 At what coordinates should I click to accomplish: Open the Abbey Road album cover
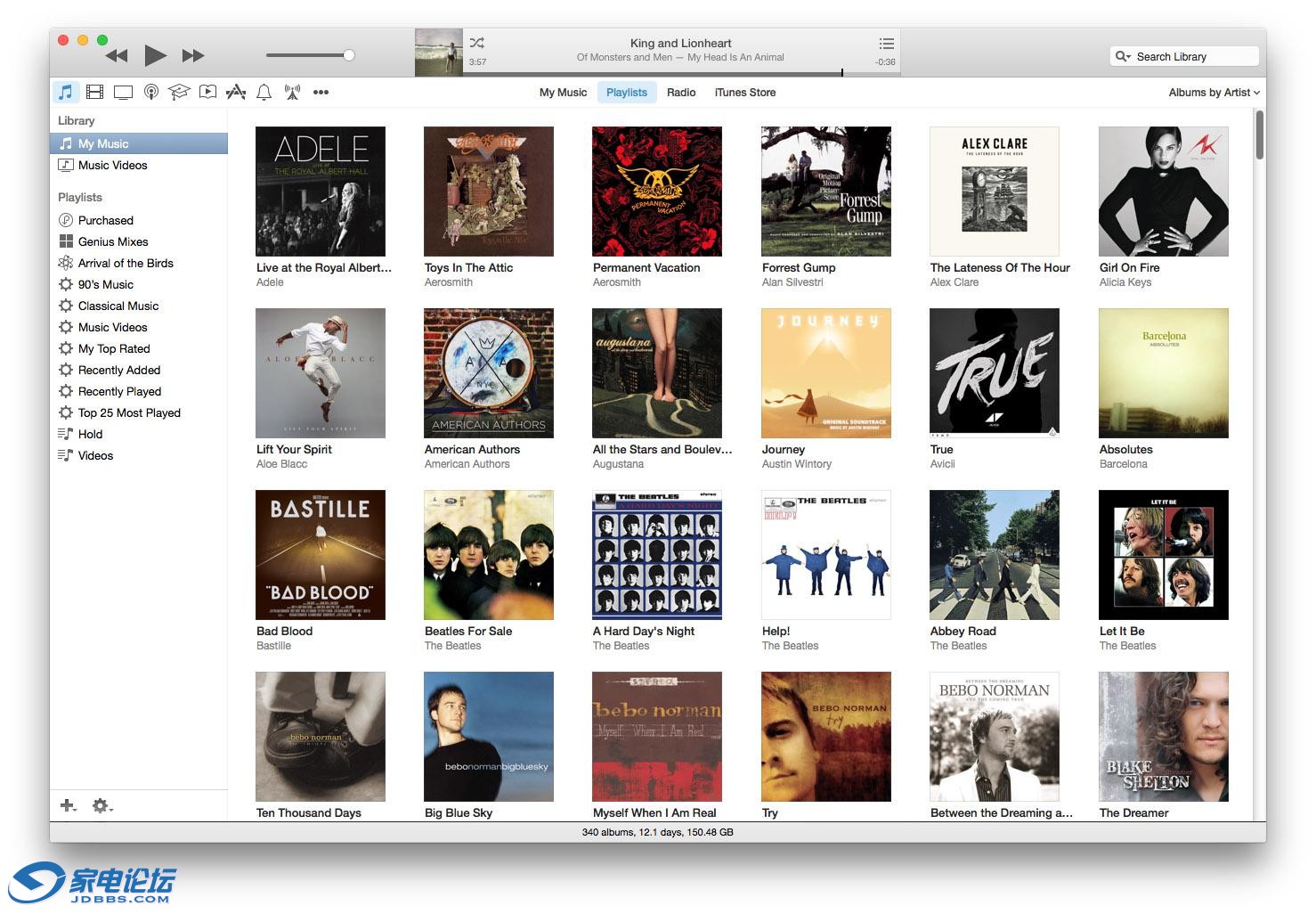tap(995, 555)
